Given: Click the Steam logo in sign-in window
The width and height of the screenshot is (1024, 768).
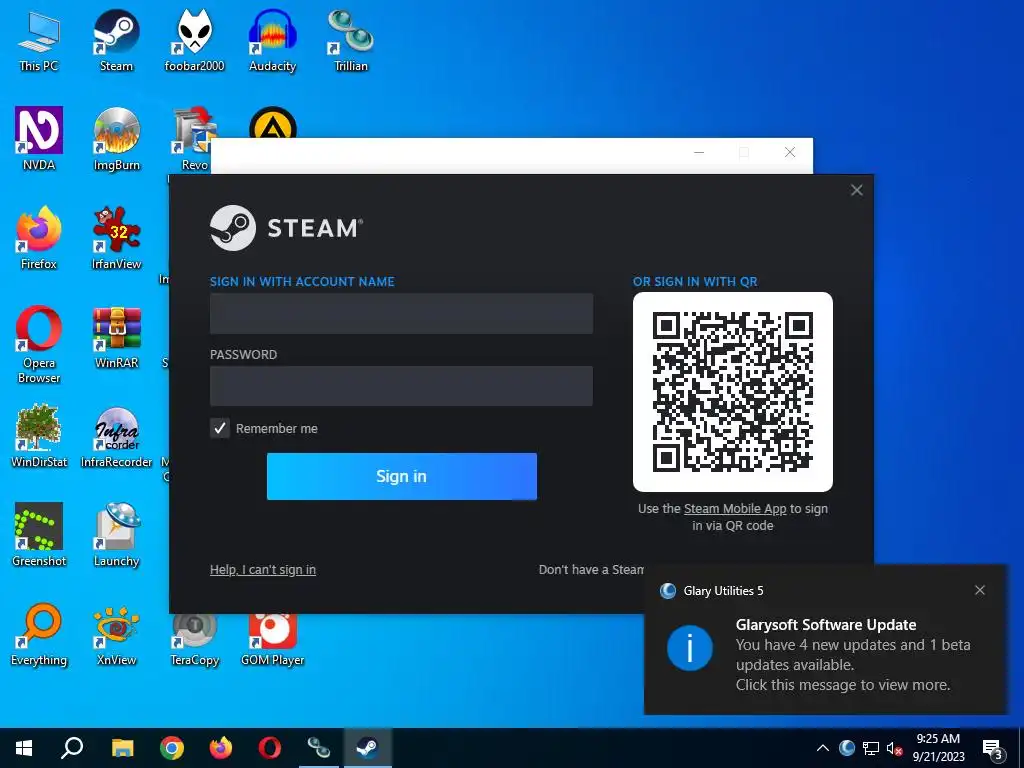Looking at the screenshot, I should point(286,228).
